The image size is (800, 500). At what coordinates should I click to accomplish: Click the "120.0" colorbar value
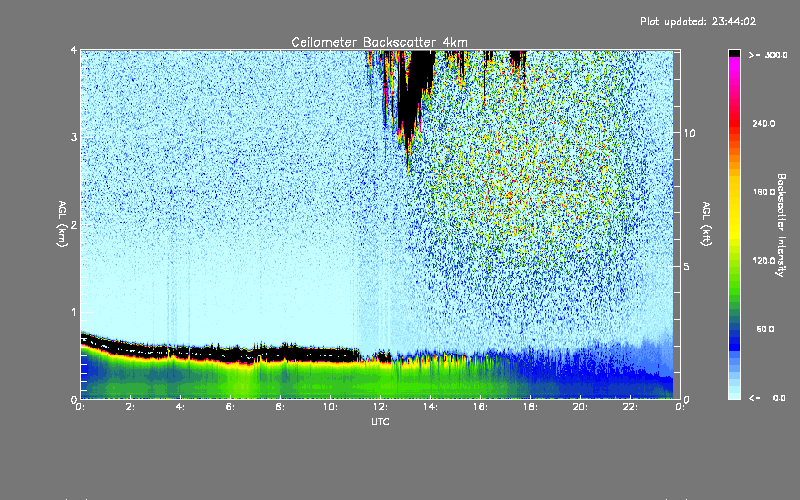tap(764, 261)
